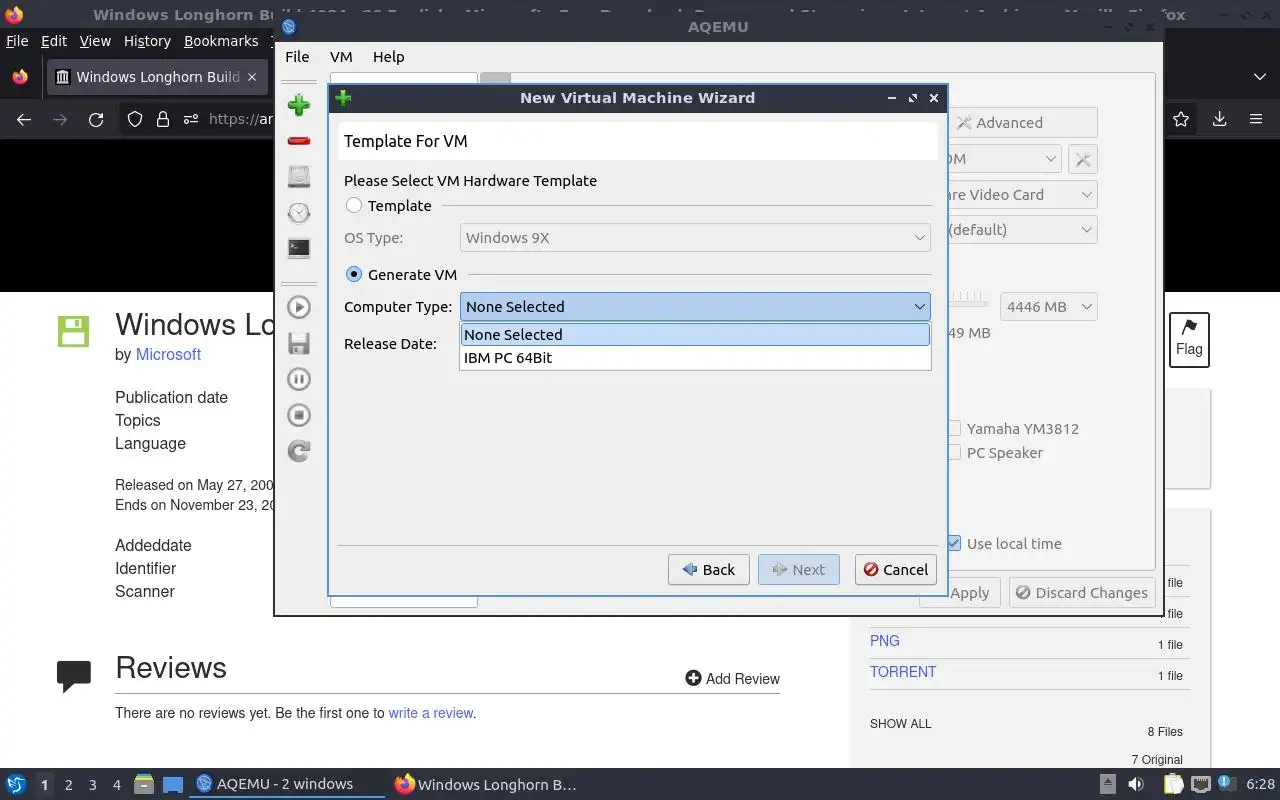Image resolution: width=1280 pixels, height=800 pixels.
Task: Click the clock snapshot icon in AQEMU sidebar
Action: (x=298, y=212)
